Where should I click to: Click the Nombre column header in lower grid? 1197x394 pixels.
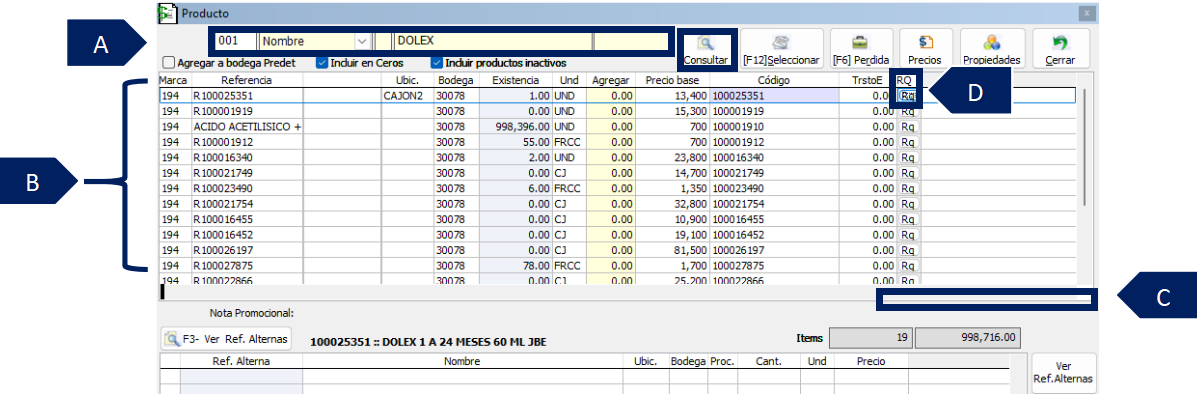coord(463,361)
